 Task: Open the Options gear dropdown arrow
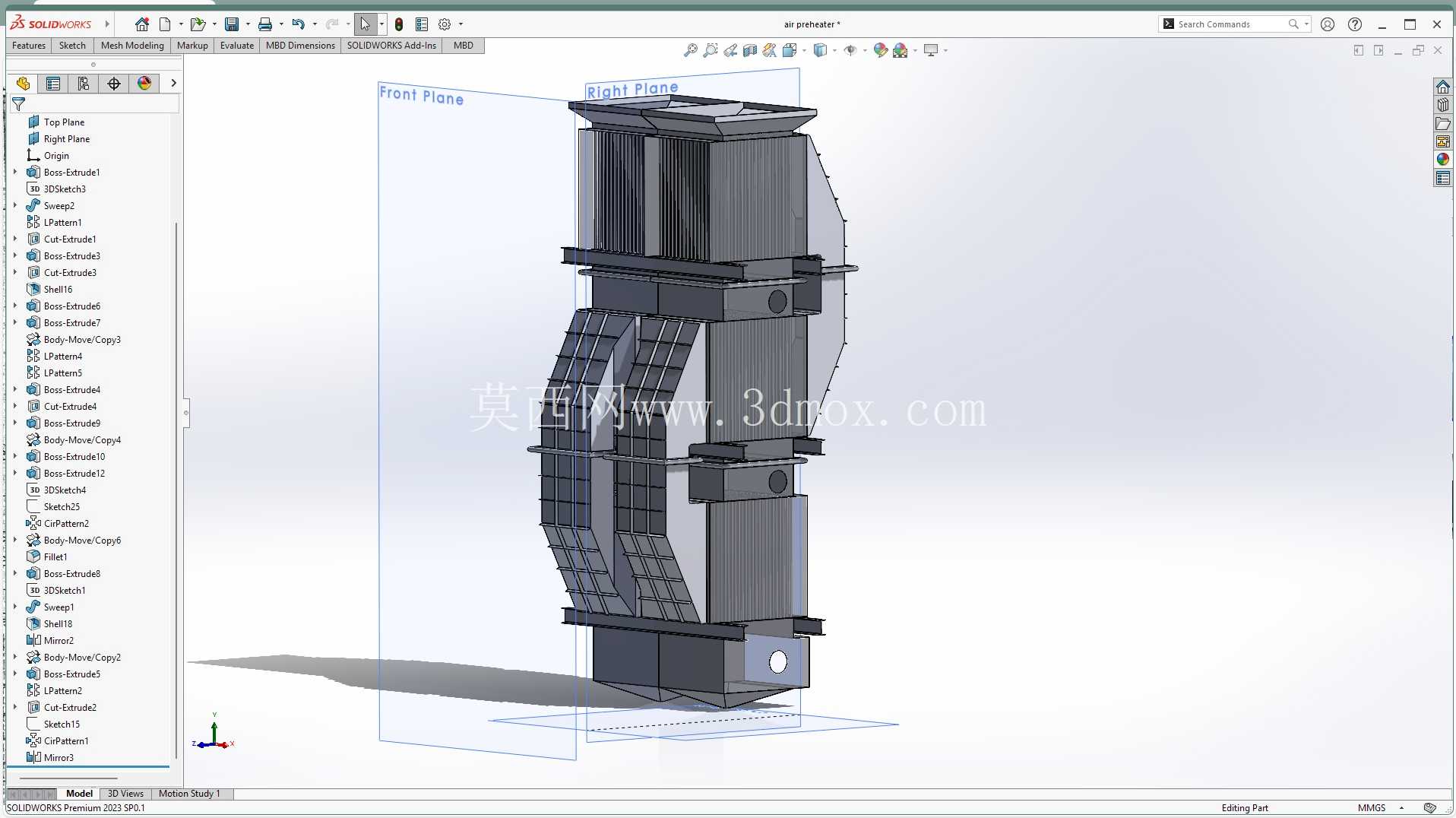pyautogui.click(x=461, y=24)
